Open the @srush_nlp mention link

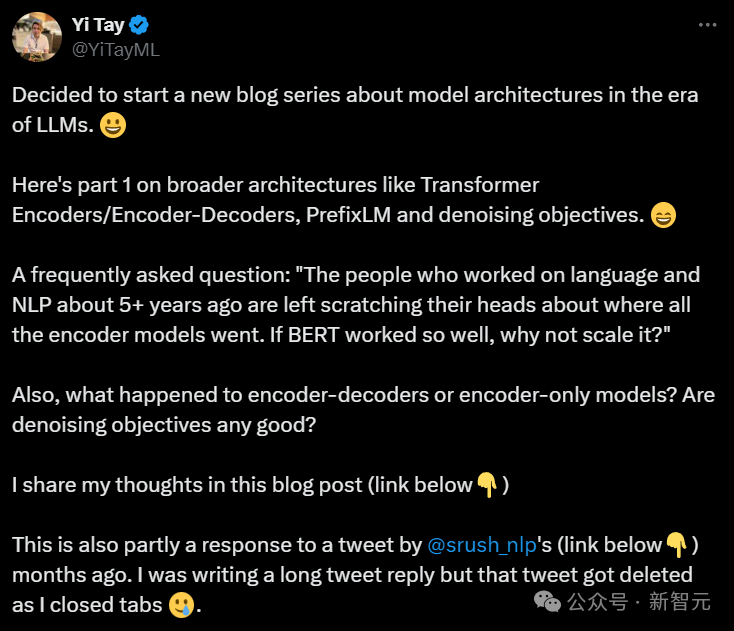click(x=484, y=546)
